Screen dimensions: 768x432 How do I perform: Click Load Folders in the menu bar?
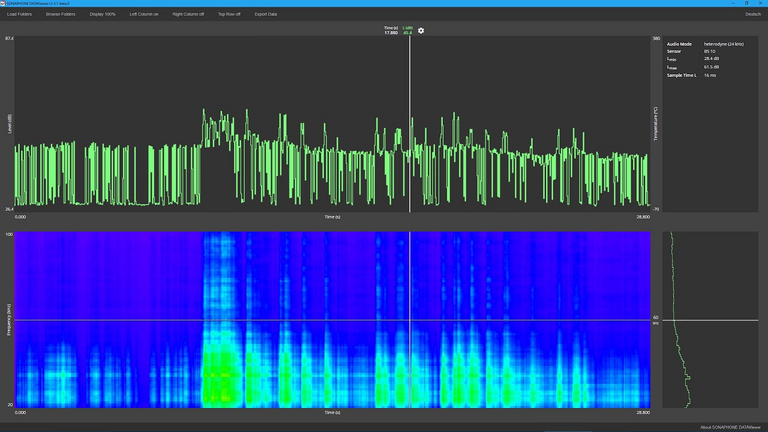20,14
